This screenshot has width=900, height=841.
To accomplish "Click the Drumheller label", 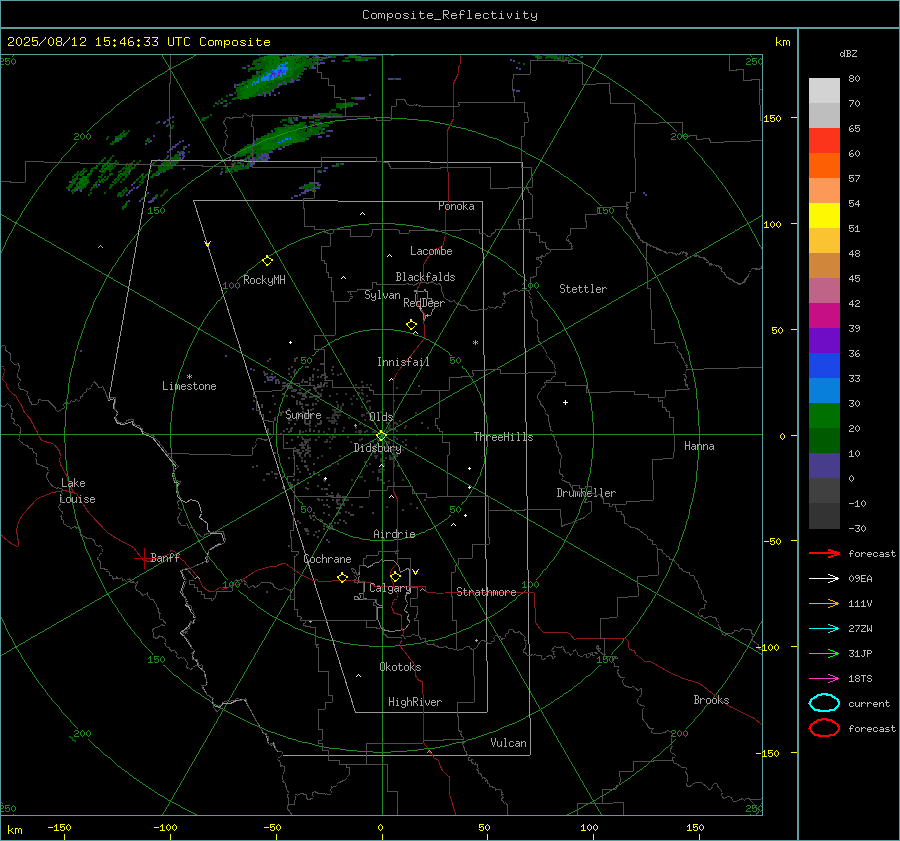I will pos(586,493).
